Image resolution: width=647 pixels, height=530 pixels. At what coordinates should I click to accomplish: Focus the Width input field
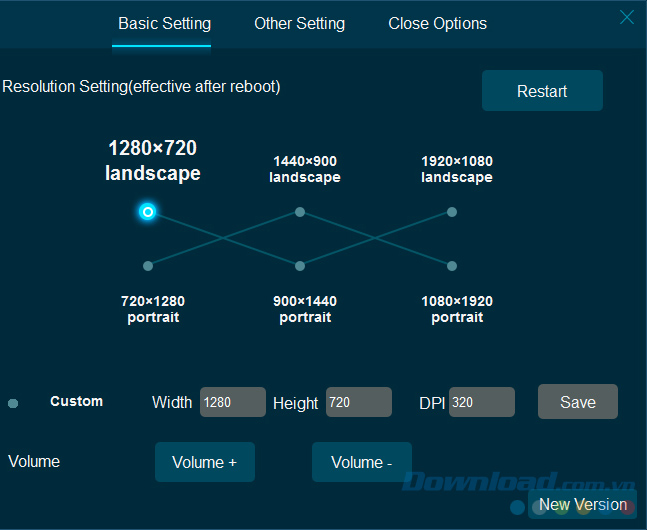(232, 402)
